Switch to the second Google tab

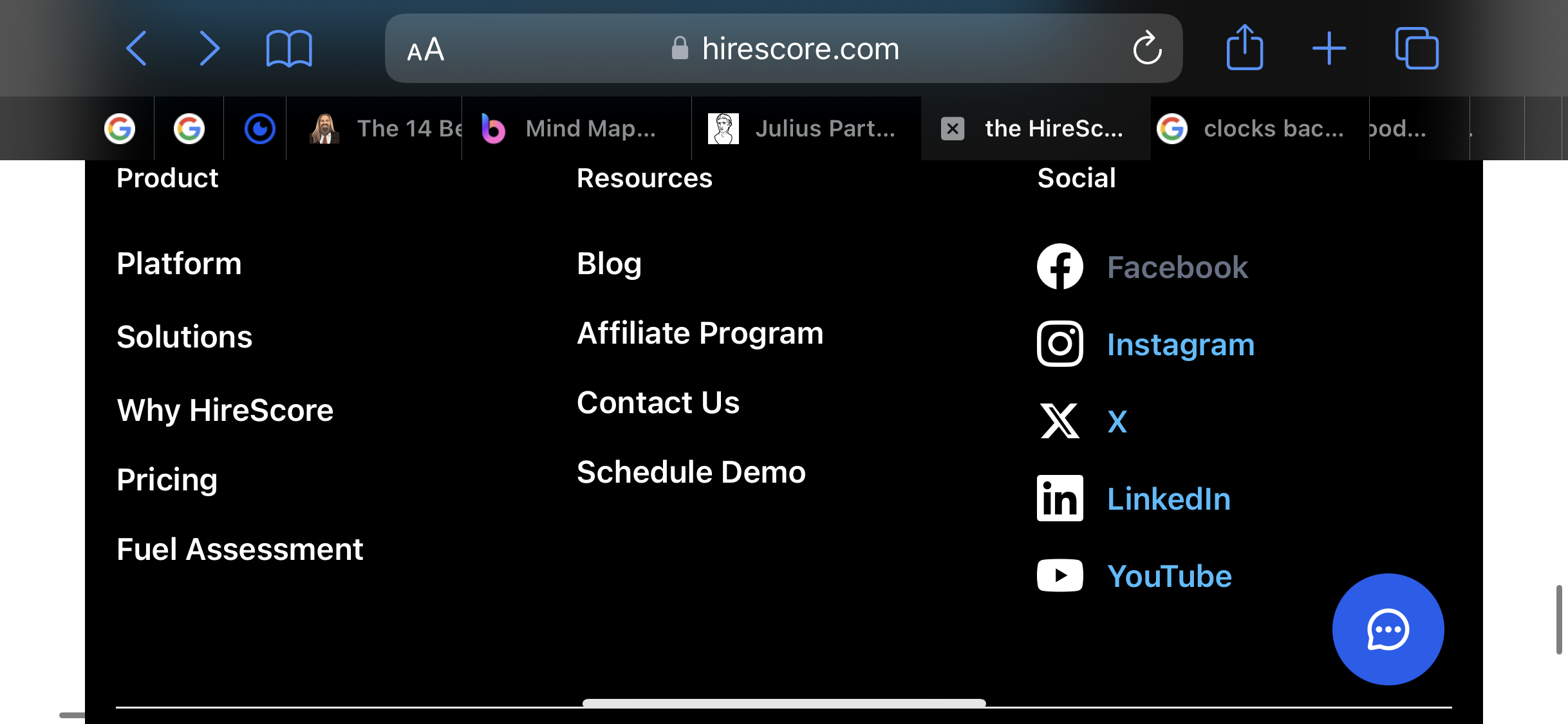coord(189,128)
